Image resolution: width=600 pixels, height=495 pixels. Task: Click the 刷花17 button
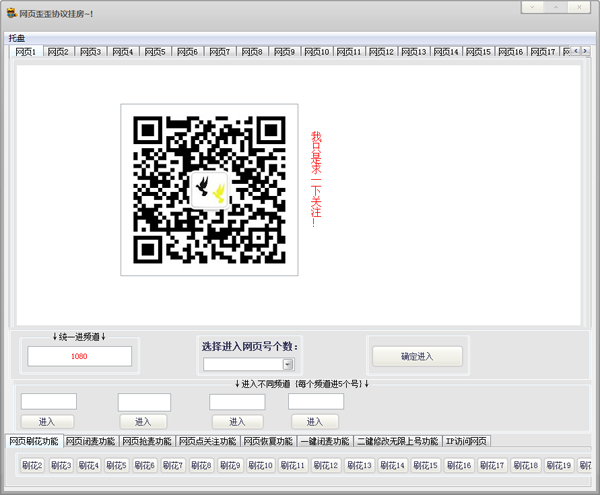(492, 465)
